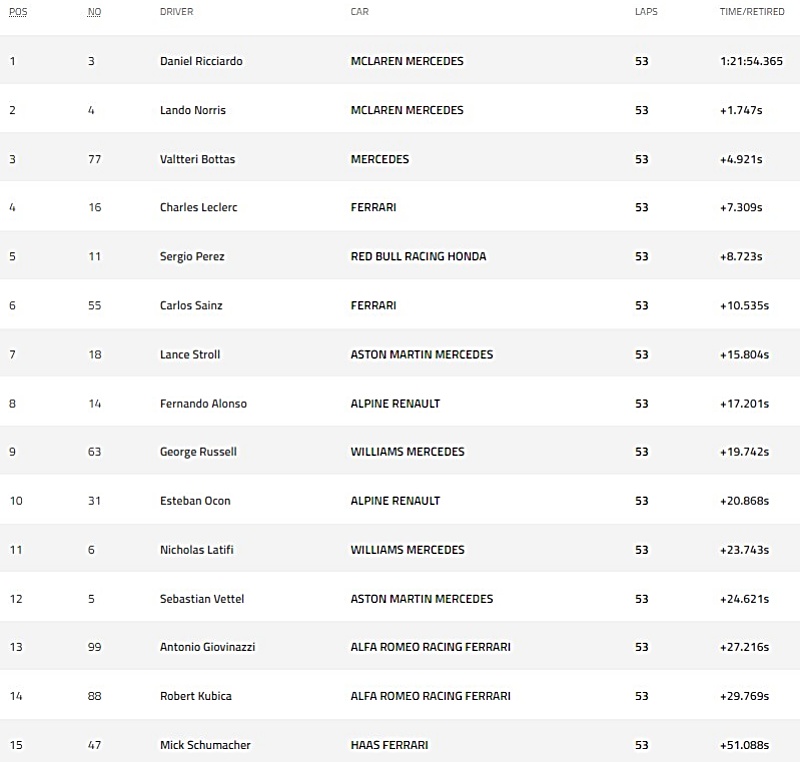Select Sebastian Vettel driver name

tap(202, 599)
